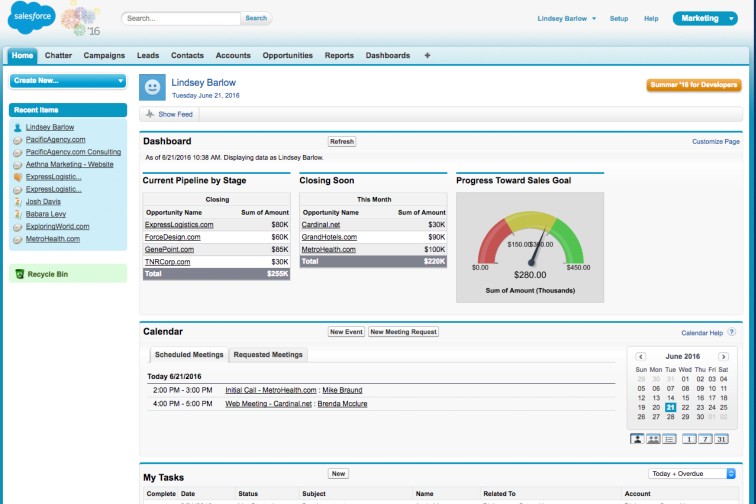The width and height of the screenshot is (756, 504).
Task: Click the smiley profile avatar icon
Action: click(152, 87)
